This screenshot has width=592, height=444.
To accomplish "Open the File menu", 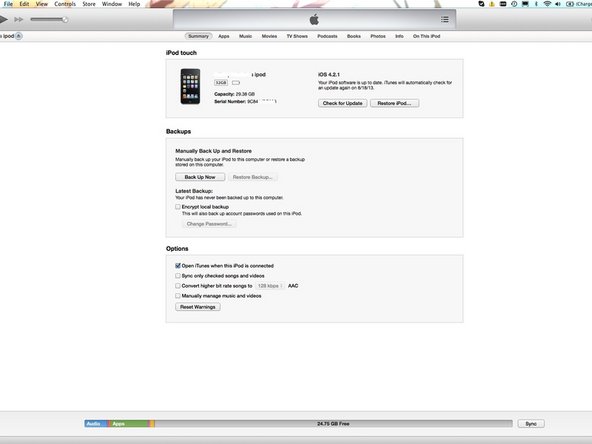I will [8, 4].
